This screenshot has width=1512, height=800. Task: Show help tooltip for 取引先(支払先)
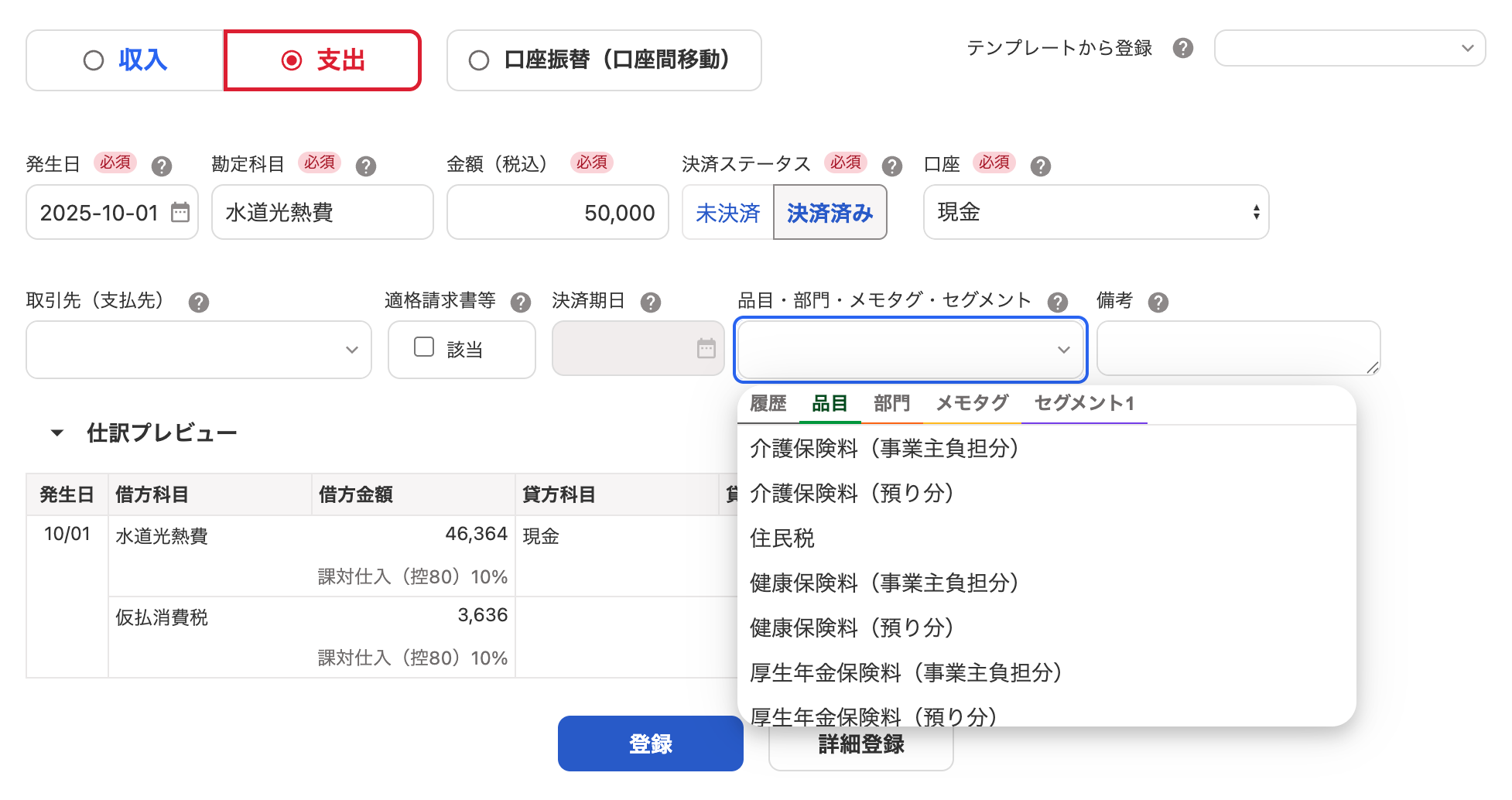click(x=198, y=302)
